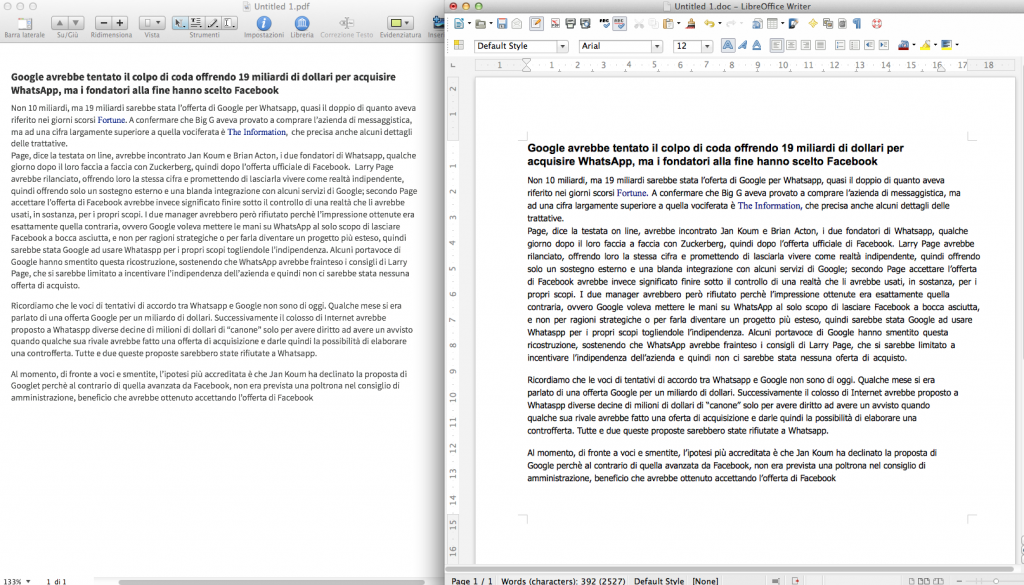Click The Information link in the PDF
1024x585 pixels.
click(x=257, y=132)
